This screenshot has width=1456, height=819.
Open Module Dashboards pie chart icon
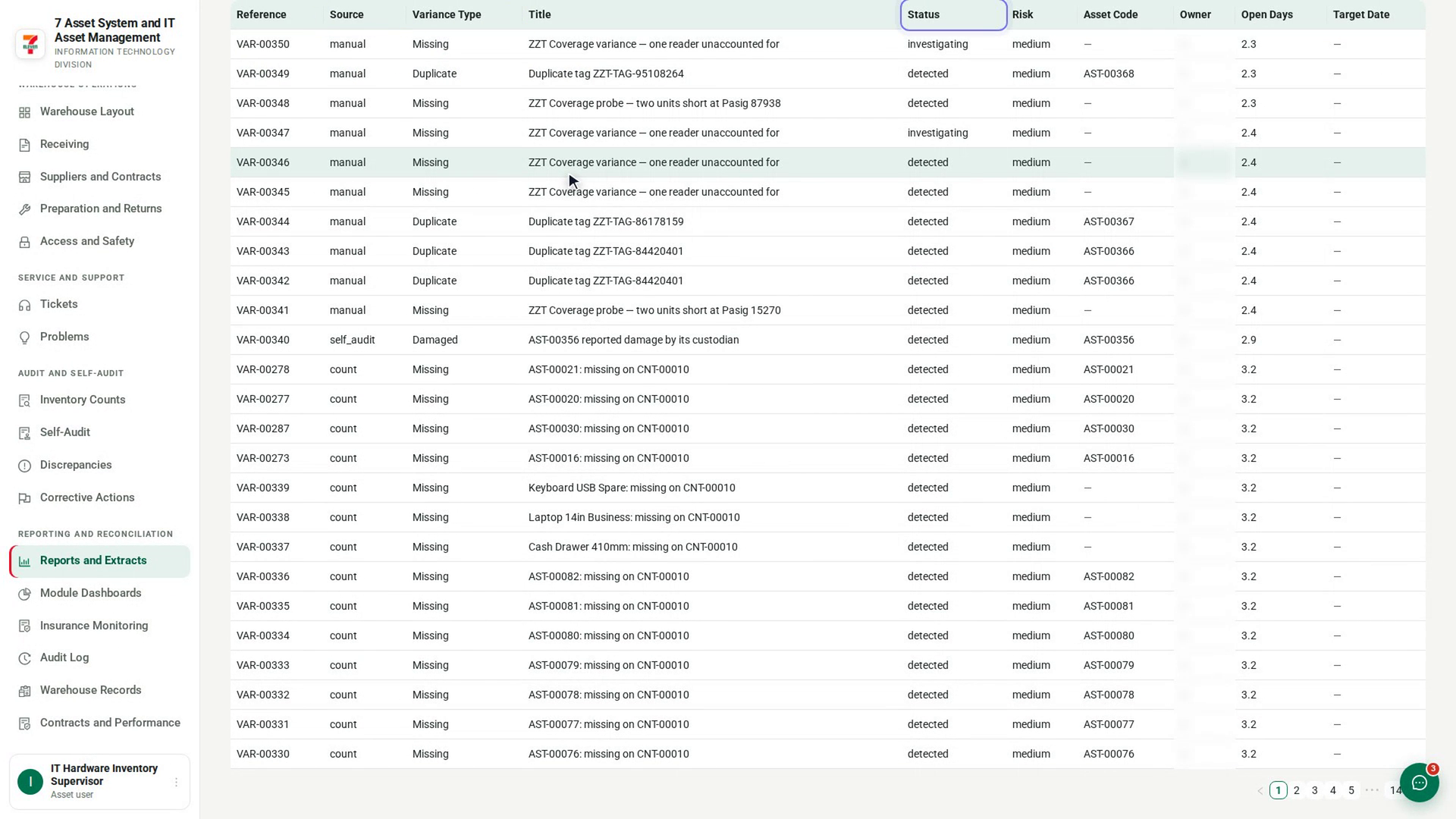tap(24, 594)
